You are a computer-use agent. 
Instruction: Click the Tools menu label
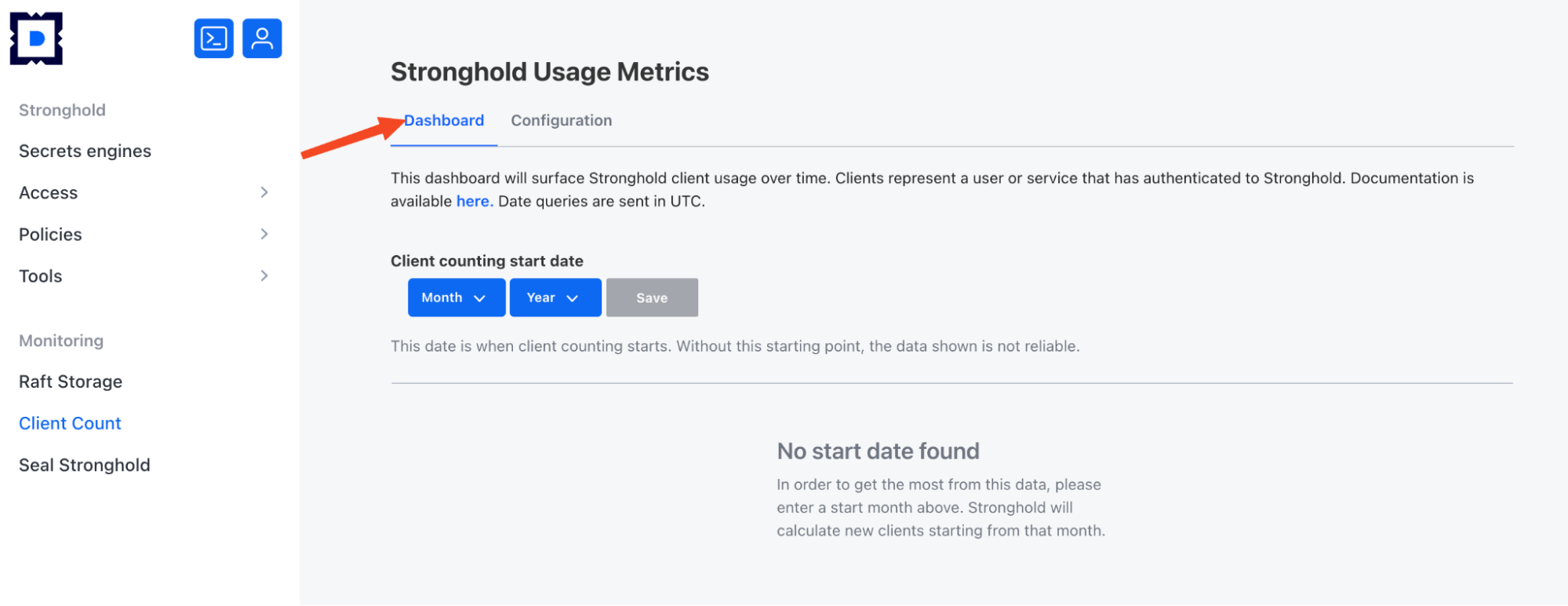pos(40,276)
